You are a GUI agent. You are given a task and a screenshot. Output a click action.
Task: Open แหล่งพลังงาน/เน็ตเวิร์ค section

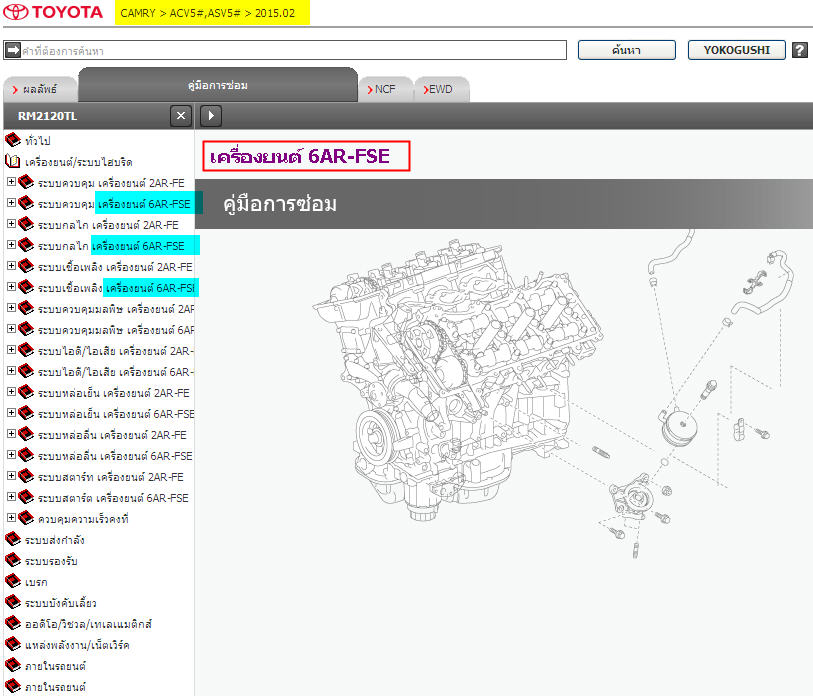(77, 645)
